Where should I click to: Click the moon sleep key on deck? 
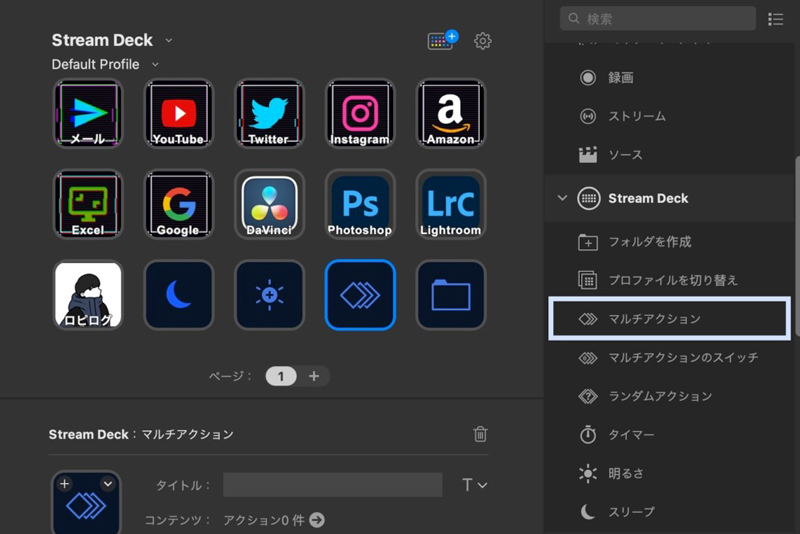tap(178, 294)
